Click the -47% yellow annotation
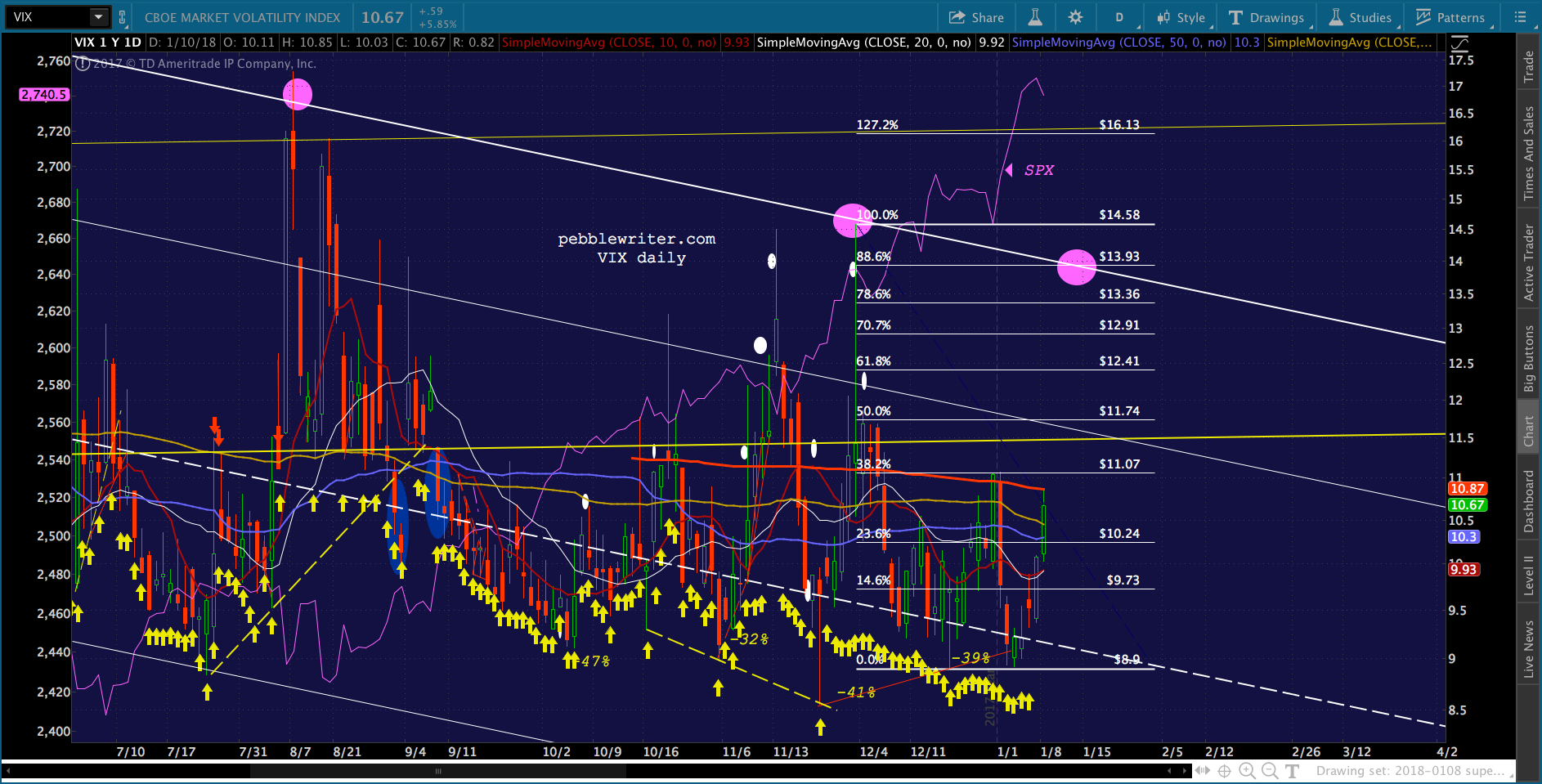 pos(591,661)
